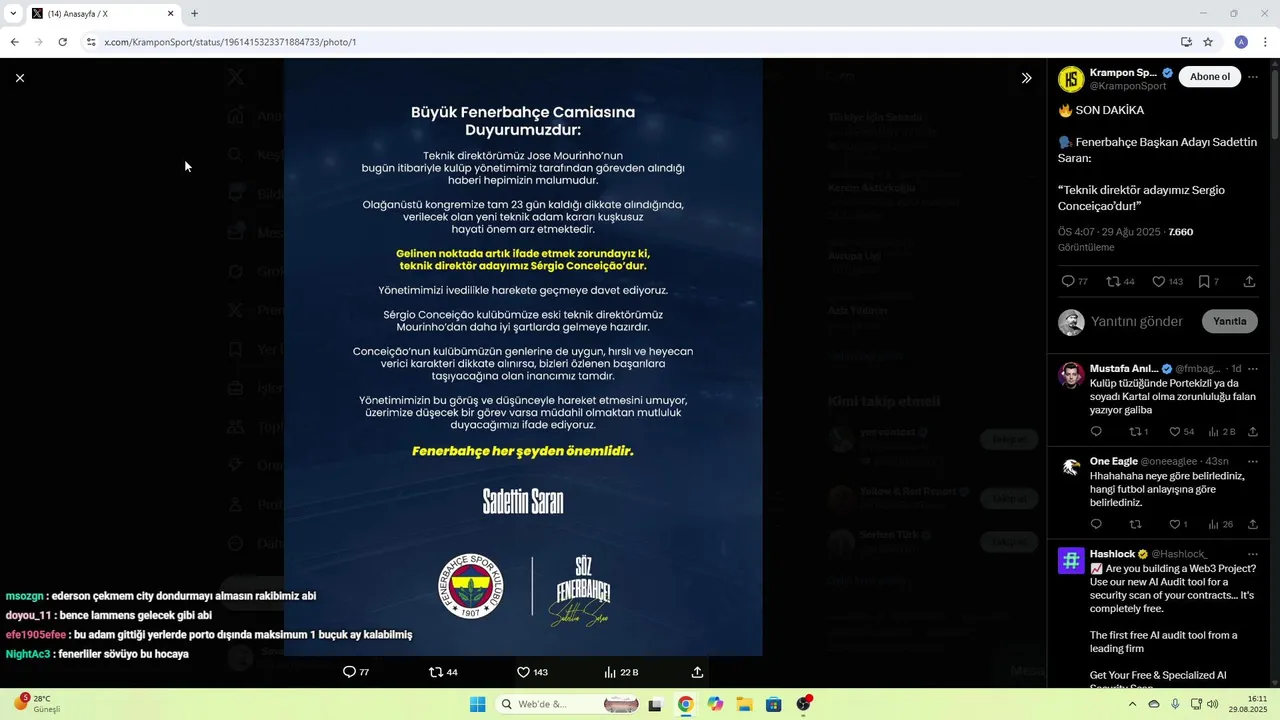Bookmark the post showing 7 saves
This screenshot has width=1280, height=720.
(1208, 282)
